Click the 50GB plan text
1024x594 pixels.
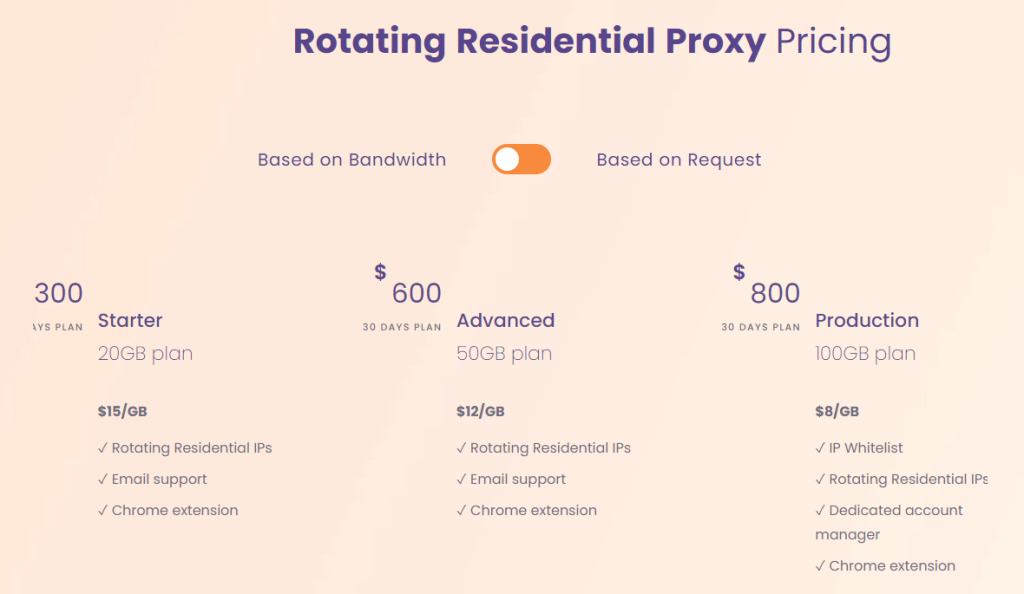[504, 354]
